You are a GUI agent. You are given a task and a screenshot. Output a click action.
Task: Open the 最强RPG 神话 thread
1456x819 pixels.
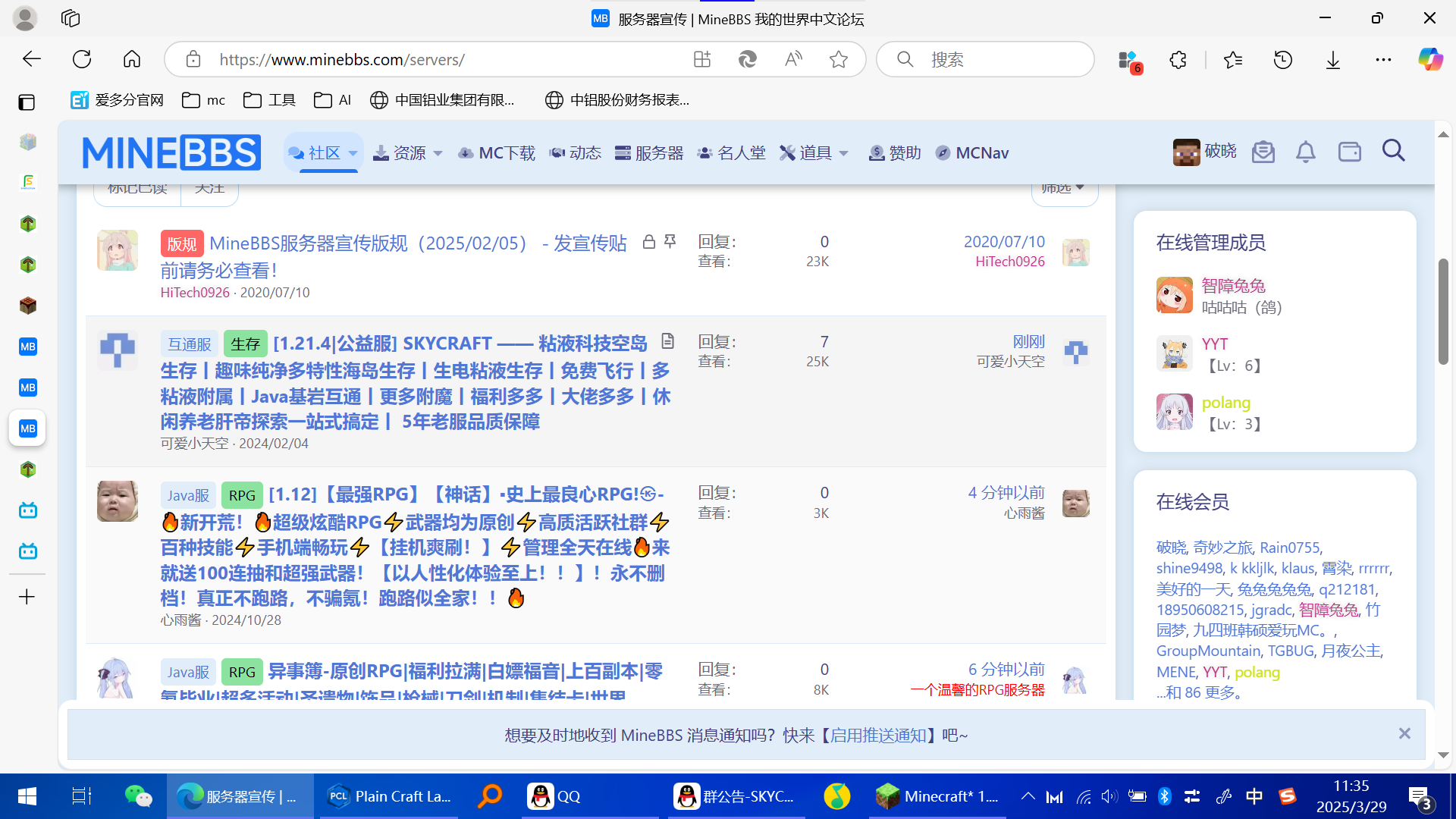click(x=416, y=546)
